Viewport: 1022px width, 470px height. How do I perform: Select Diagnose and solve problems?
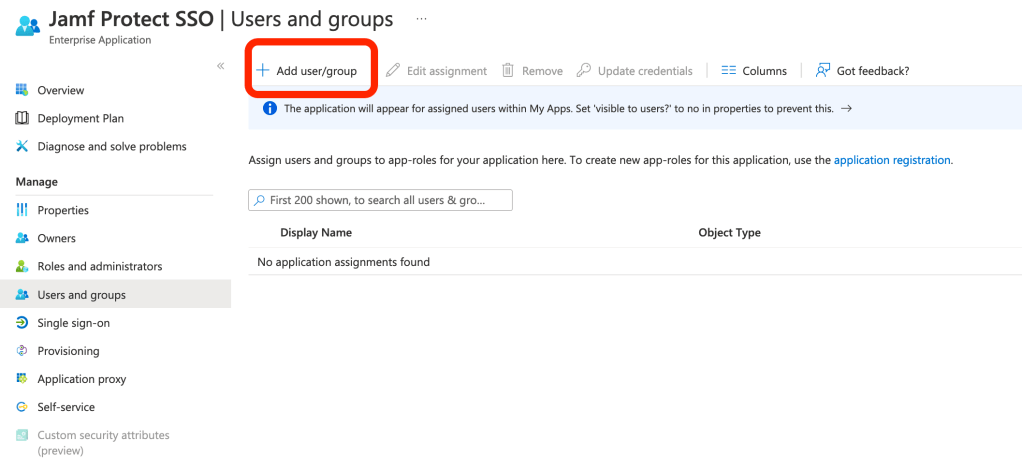111,146
